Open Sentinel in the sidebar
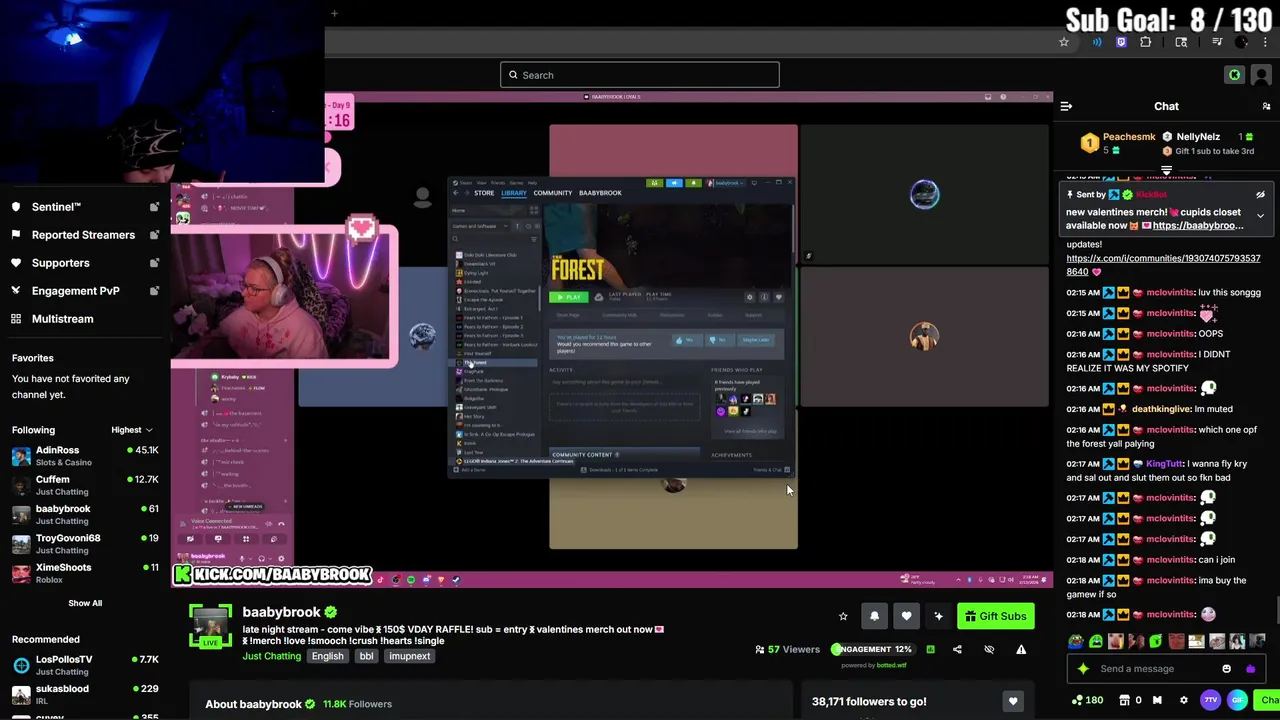 click(84, 207)
